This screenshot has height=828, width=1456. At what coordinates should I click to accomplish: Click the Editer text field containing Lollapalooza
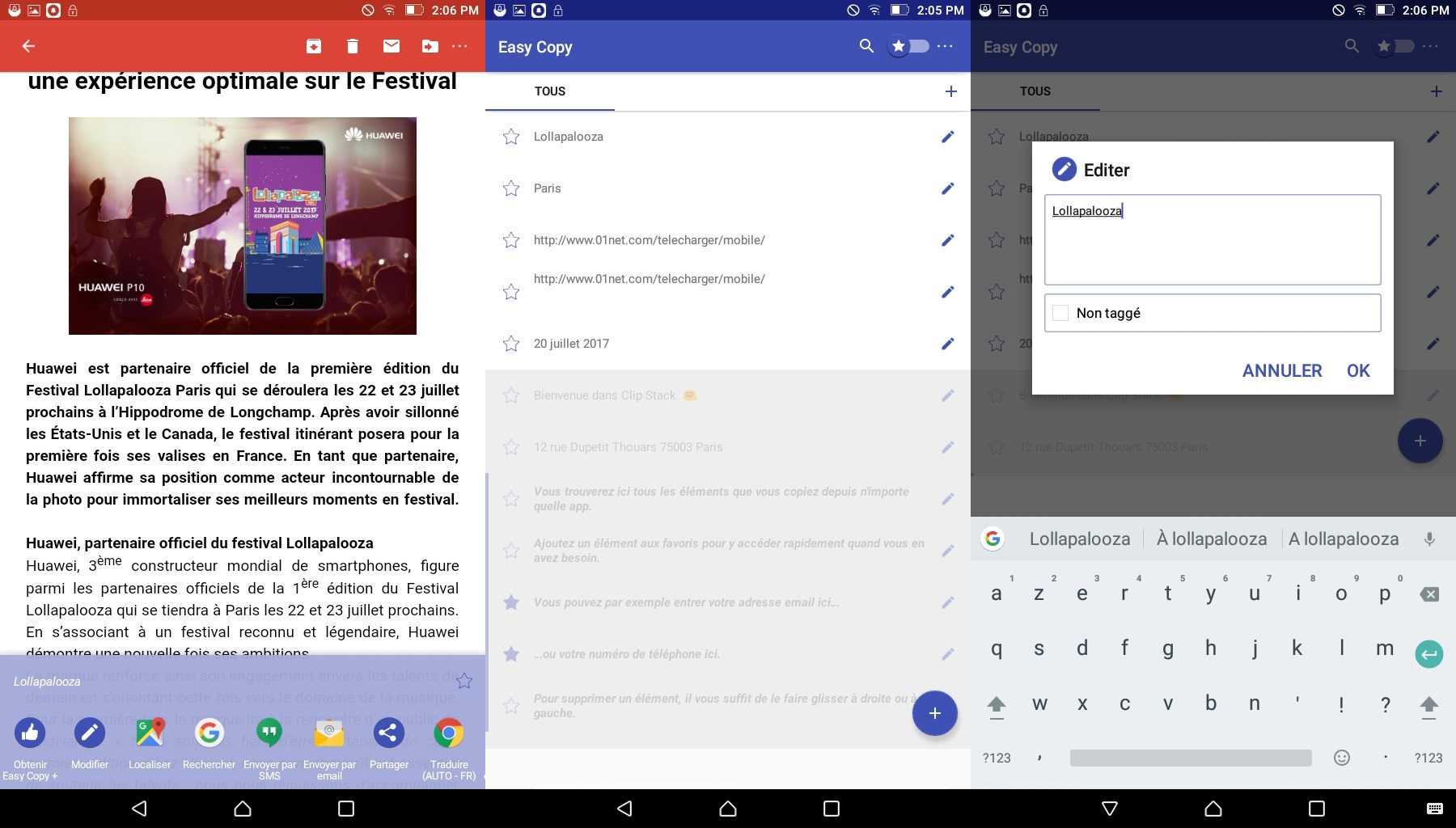(1213, 239)
